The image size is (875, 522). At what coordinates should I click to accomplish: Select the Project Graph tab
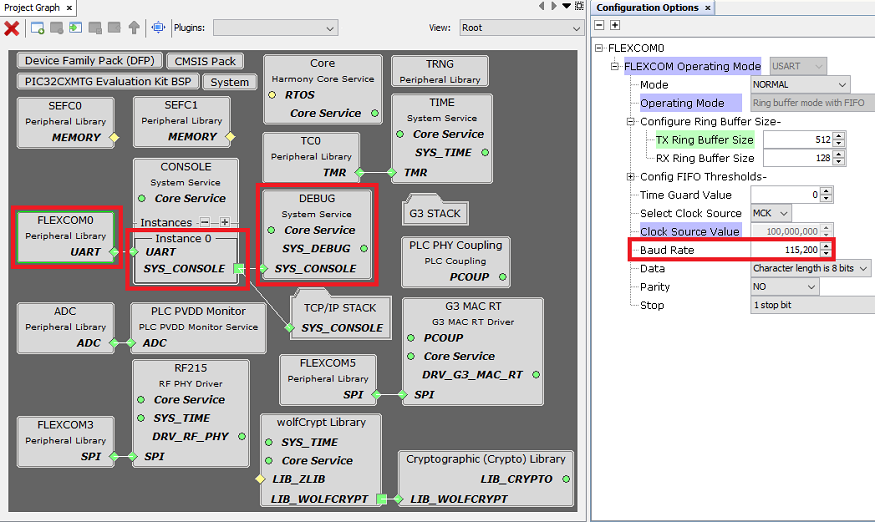(33, 8)
